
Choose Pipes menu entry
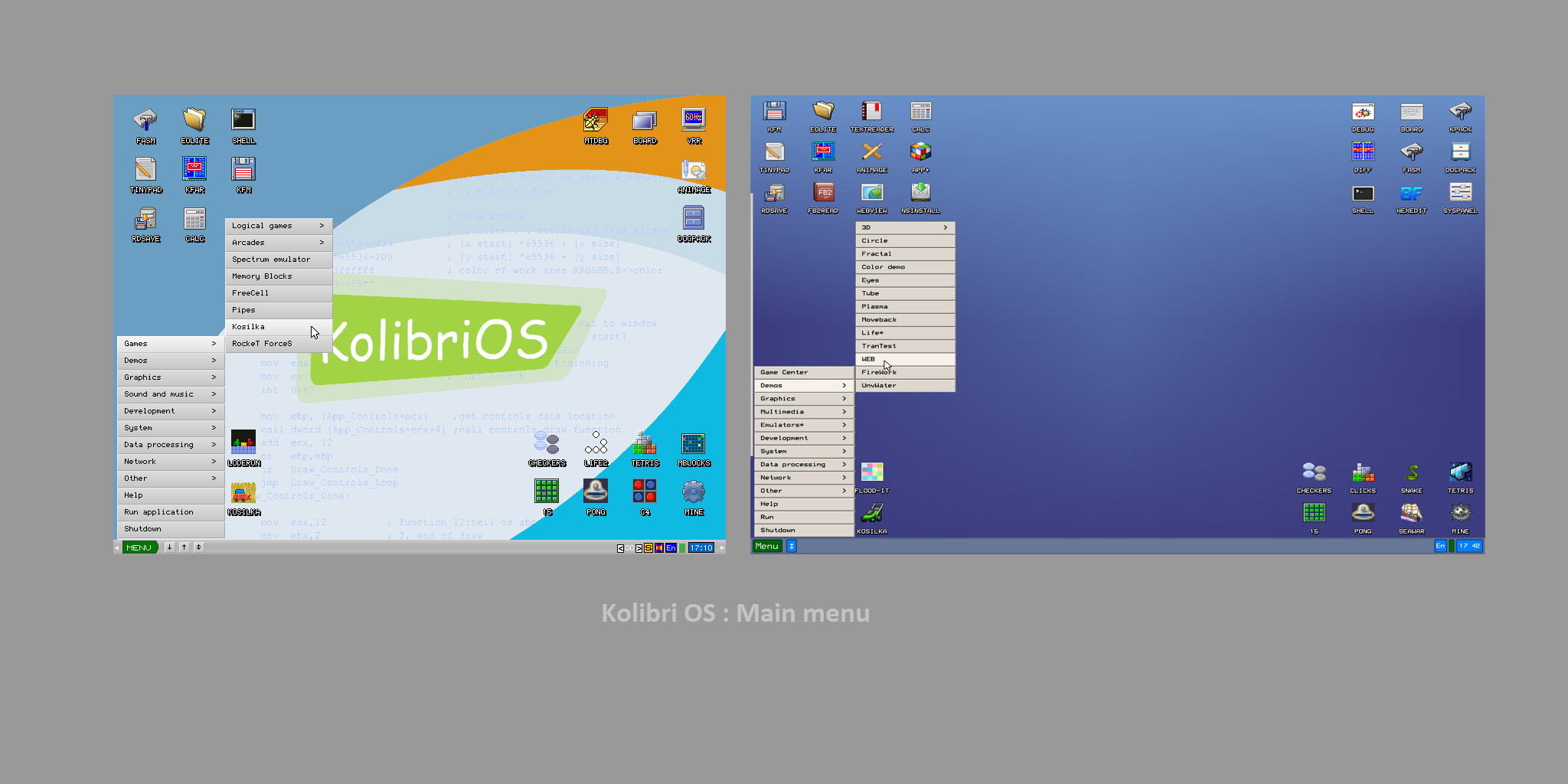(x=279, y=310)
